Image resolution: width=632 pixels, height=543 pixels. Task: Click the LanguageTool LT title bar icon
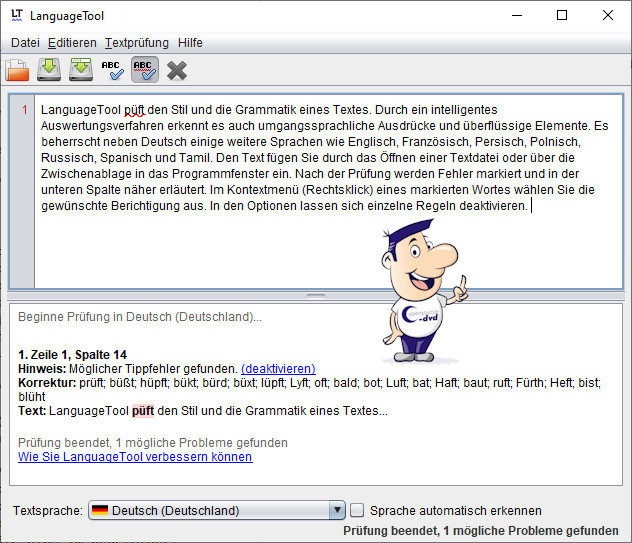click(x=17, y=16)
